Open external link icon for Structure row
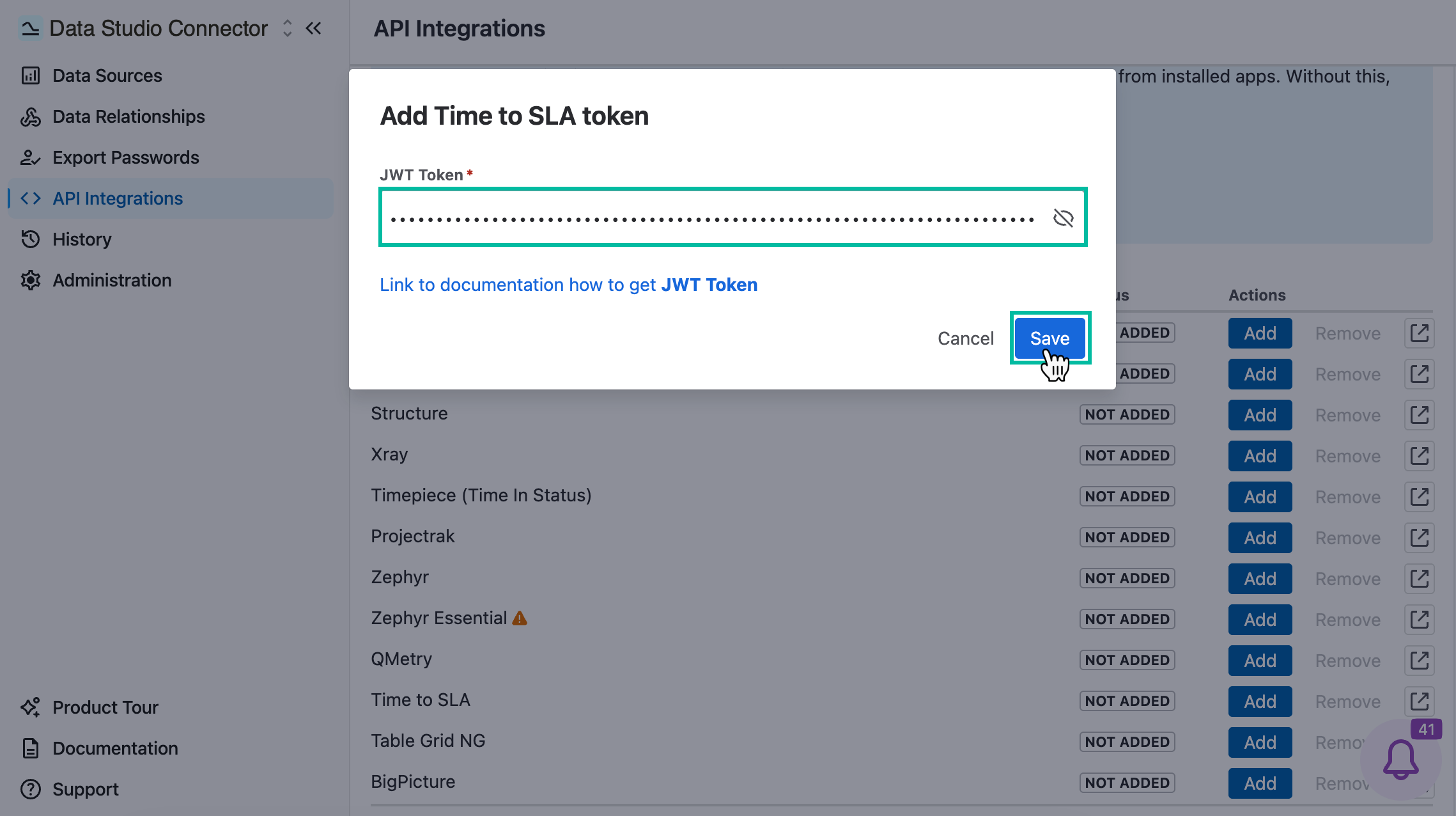Viewport: 1456px width, 816px height. tap(1419, 415)
